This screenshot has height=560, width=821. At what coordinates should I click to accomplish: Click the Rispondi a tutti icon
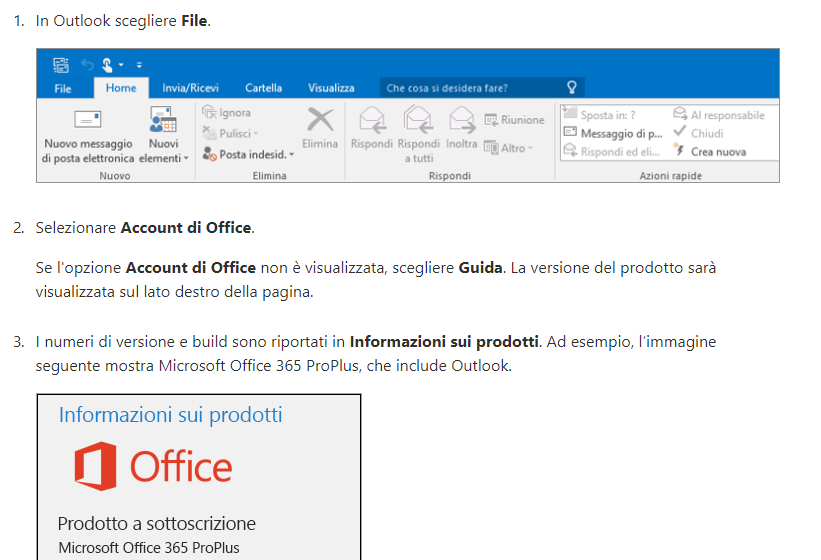pyautogui.click(x=418, y=119)
